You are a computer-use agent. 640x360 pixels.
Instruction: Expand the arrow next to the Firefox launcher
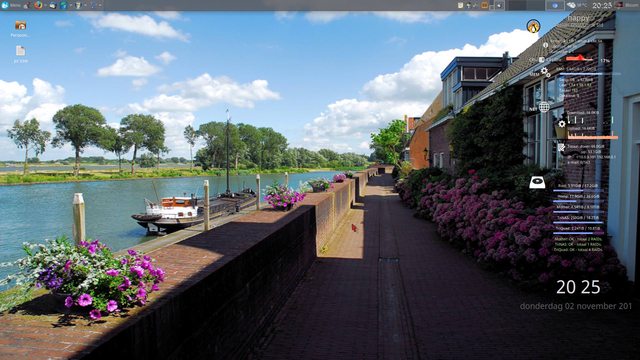pos(45,5)
